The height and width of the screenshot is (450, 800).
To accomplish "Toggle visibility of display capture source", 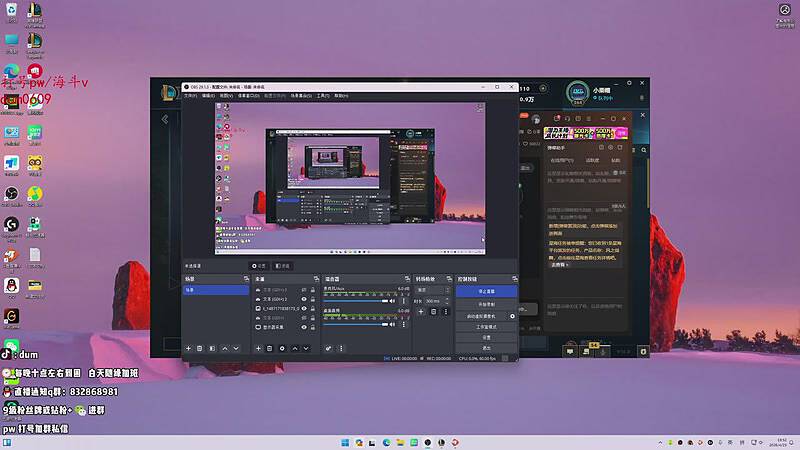I will point(302,327).
